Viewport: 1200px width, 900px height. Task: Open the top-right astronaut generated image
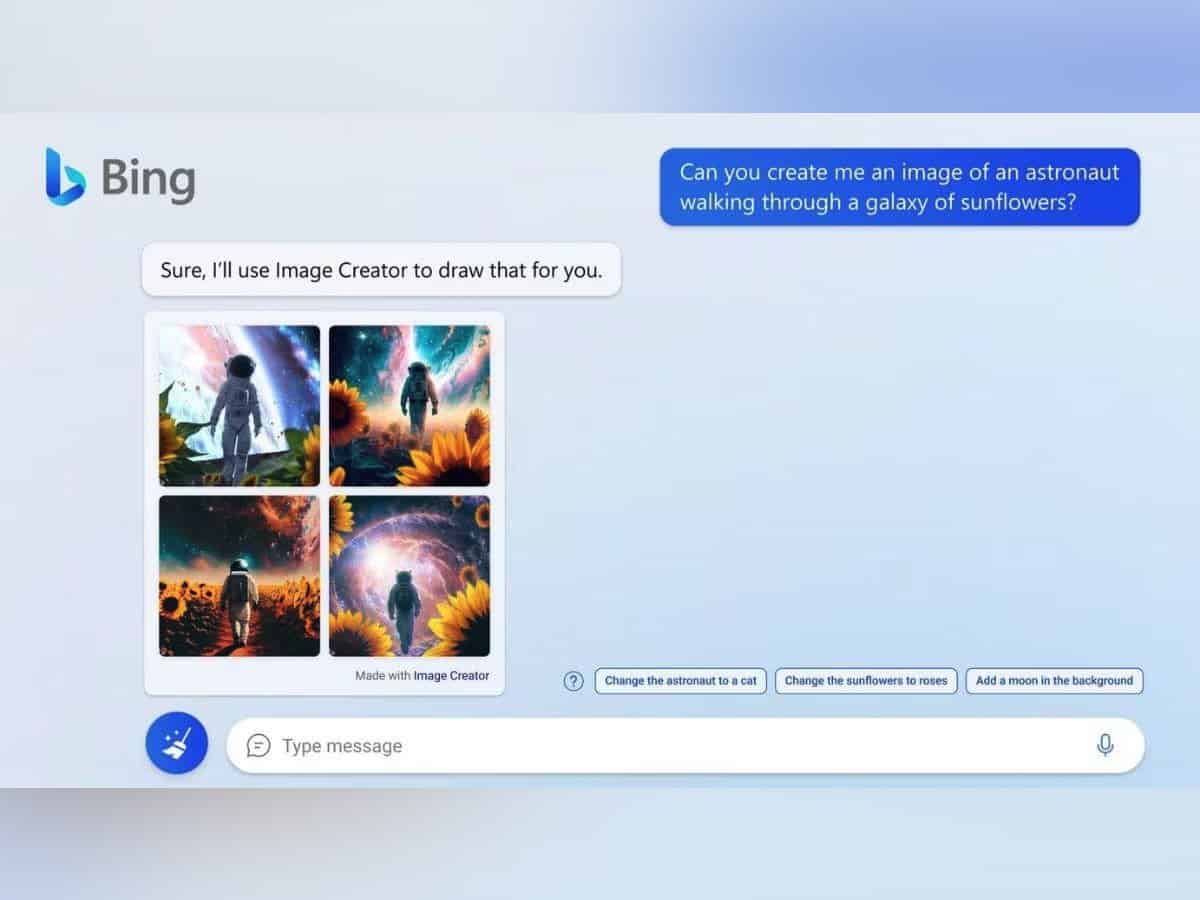tap(409, 405)
